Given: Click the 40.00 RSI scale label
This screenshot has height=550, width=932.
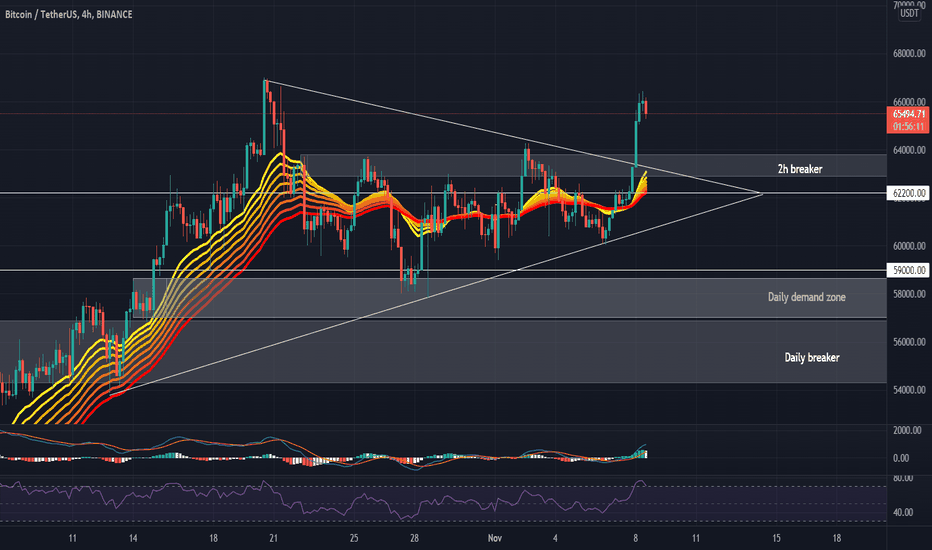Looking at the screenshot, I should [x=901, y=512].
